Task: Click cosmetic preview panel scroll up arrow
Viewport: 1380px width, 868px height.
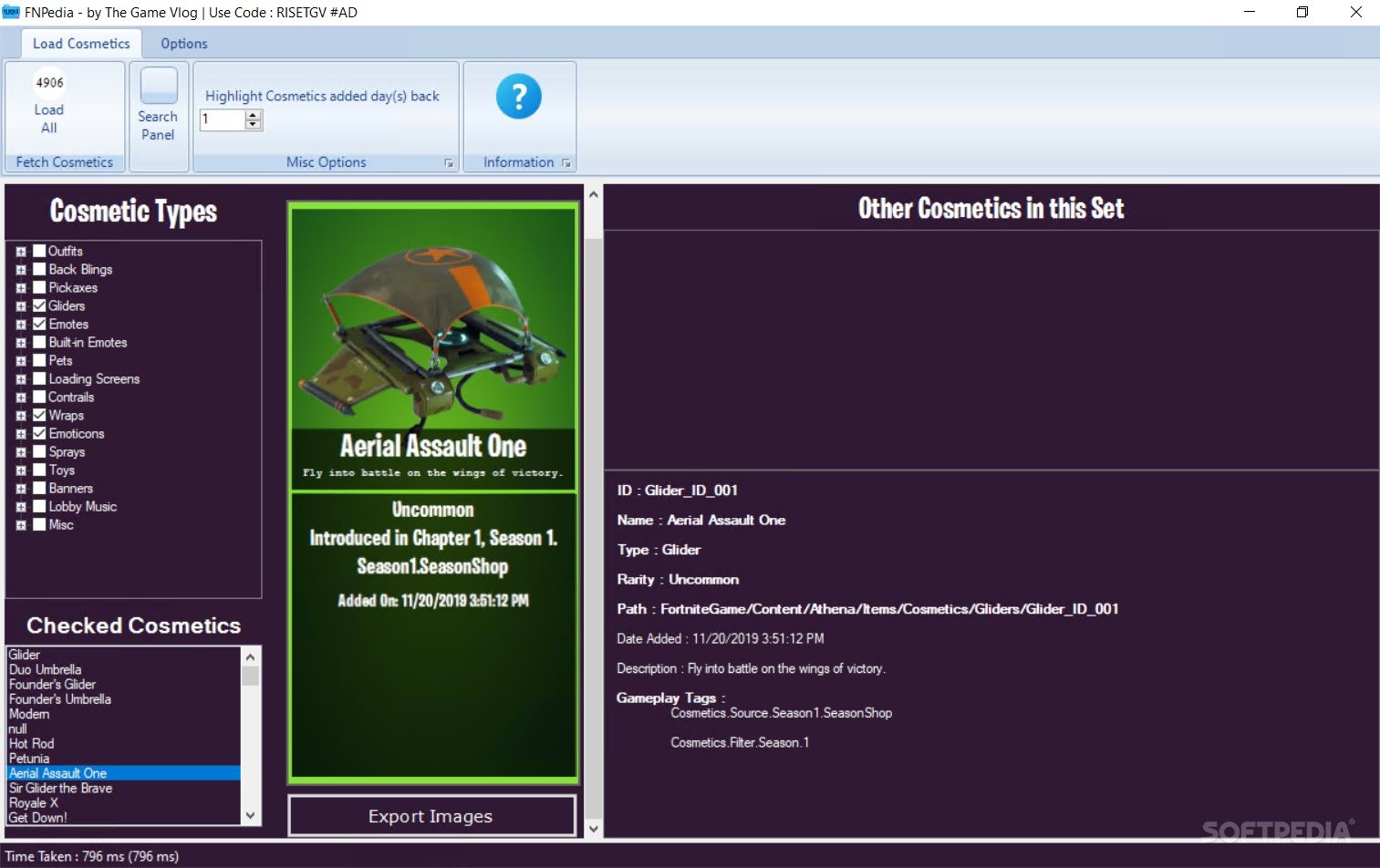Action: (594, 194)
